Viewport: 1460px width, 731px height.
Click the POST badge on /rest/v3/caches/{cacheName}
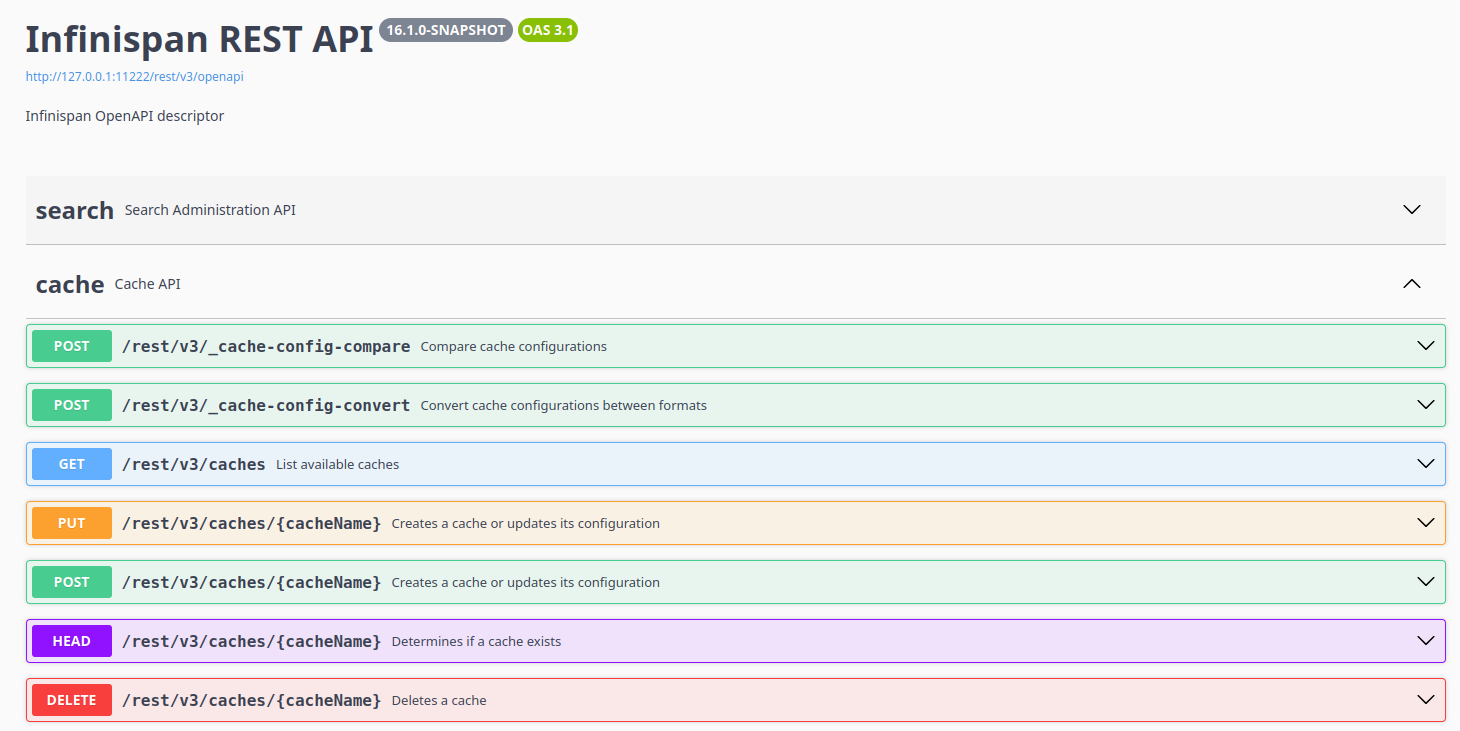71,581
